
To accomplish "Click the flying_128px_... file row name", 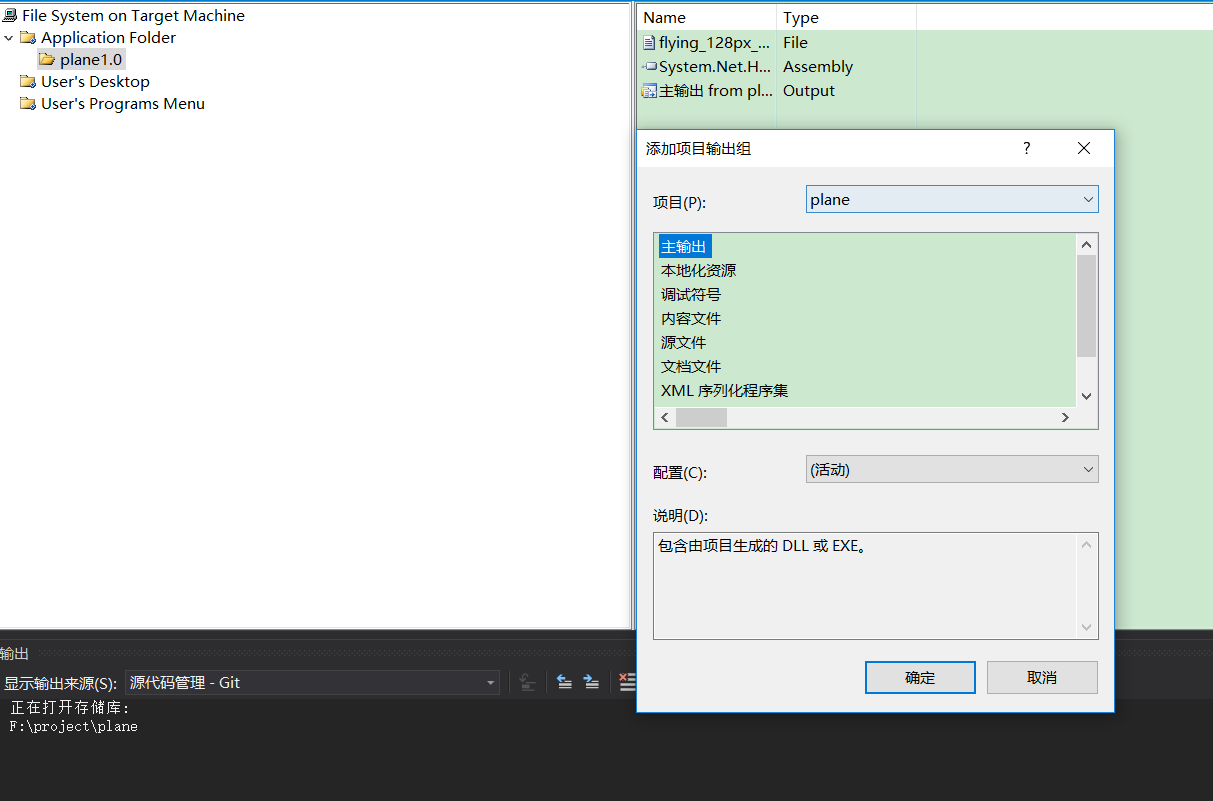I will pos(714,43).
